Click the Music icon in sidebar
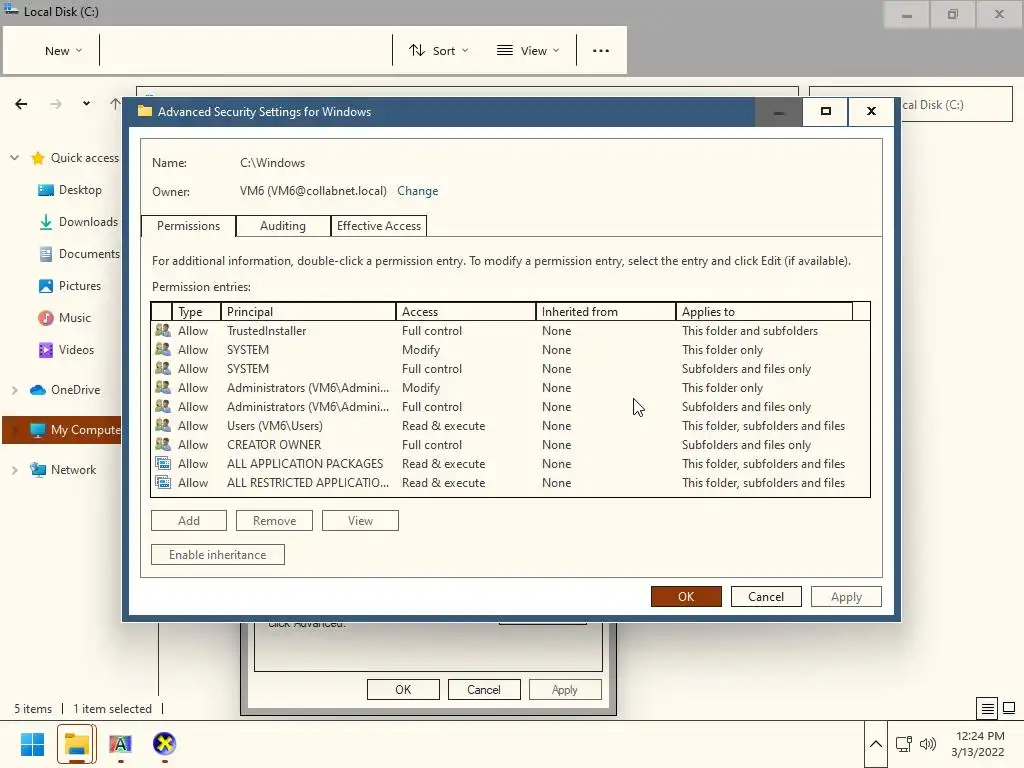The height and width of the screenshot is (768, 1024). pos(46,318)
